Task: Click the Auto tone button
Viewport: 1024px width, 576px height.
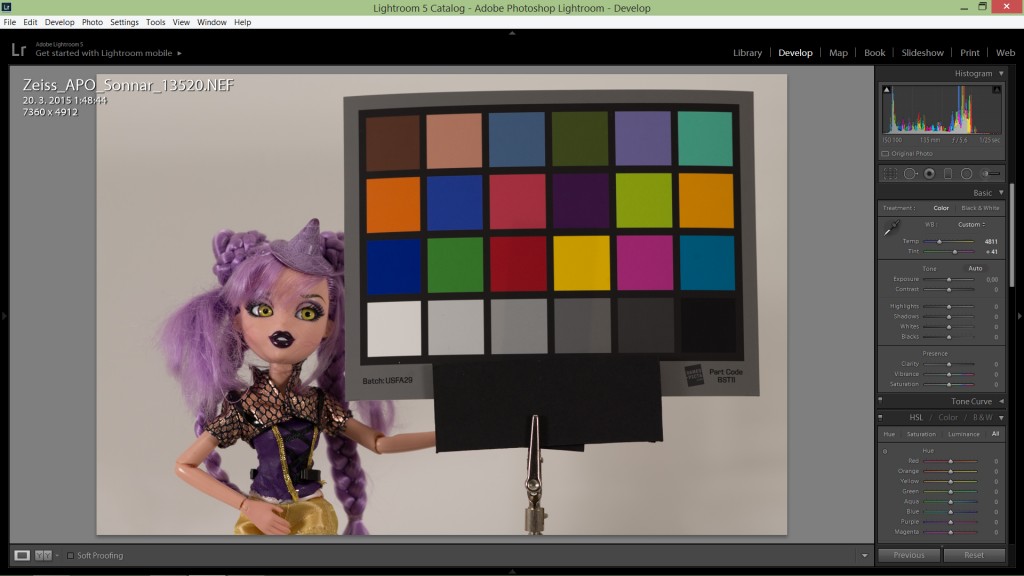Action: tap(975, 268)
